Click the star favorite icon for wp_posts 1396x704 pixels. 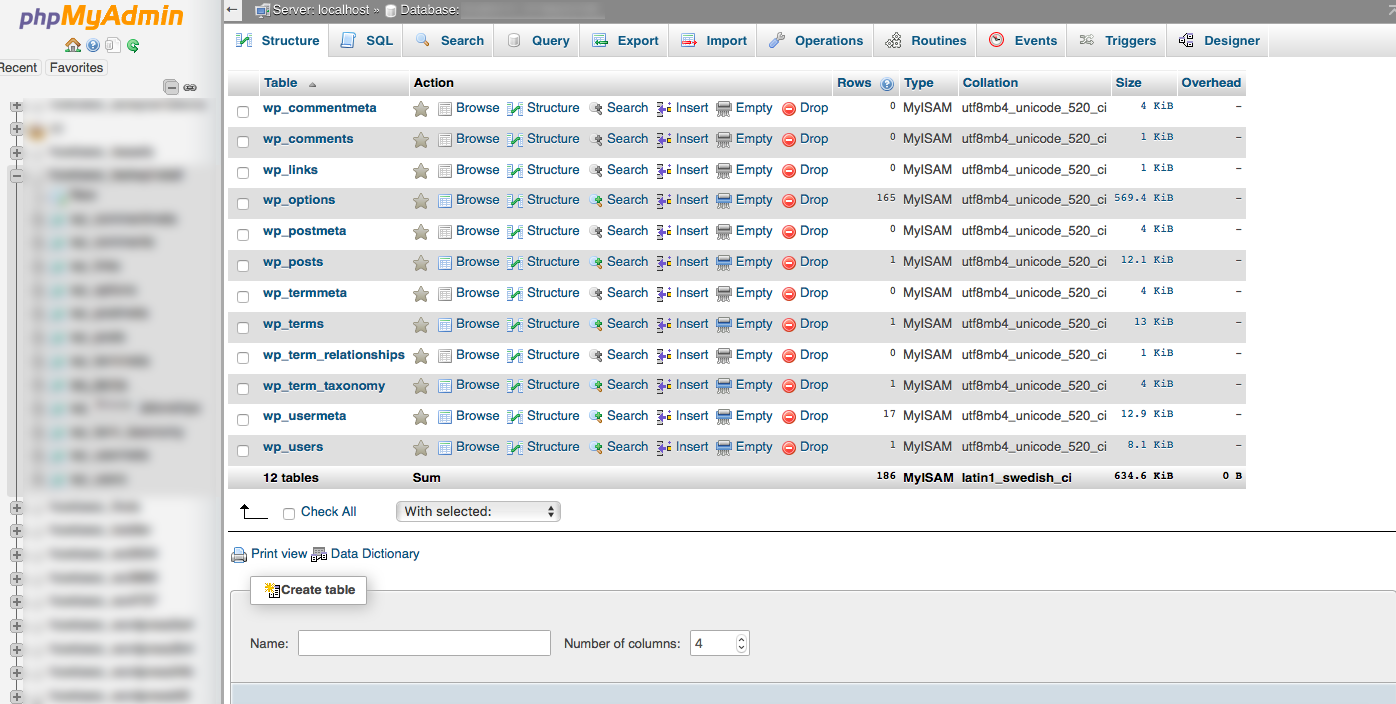click(x=421, y=263)
